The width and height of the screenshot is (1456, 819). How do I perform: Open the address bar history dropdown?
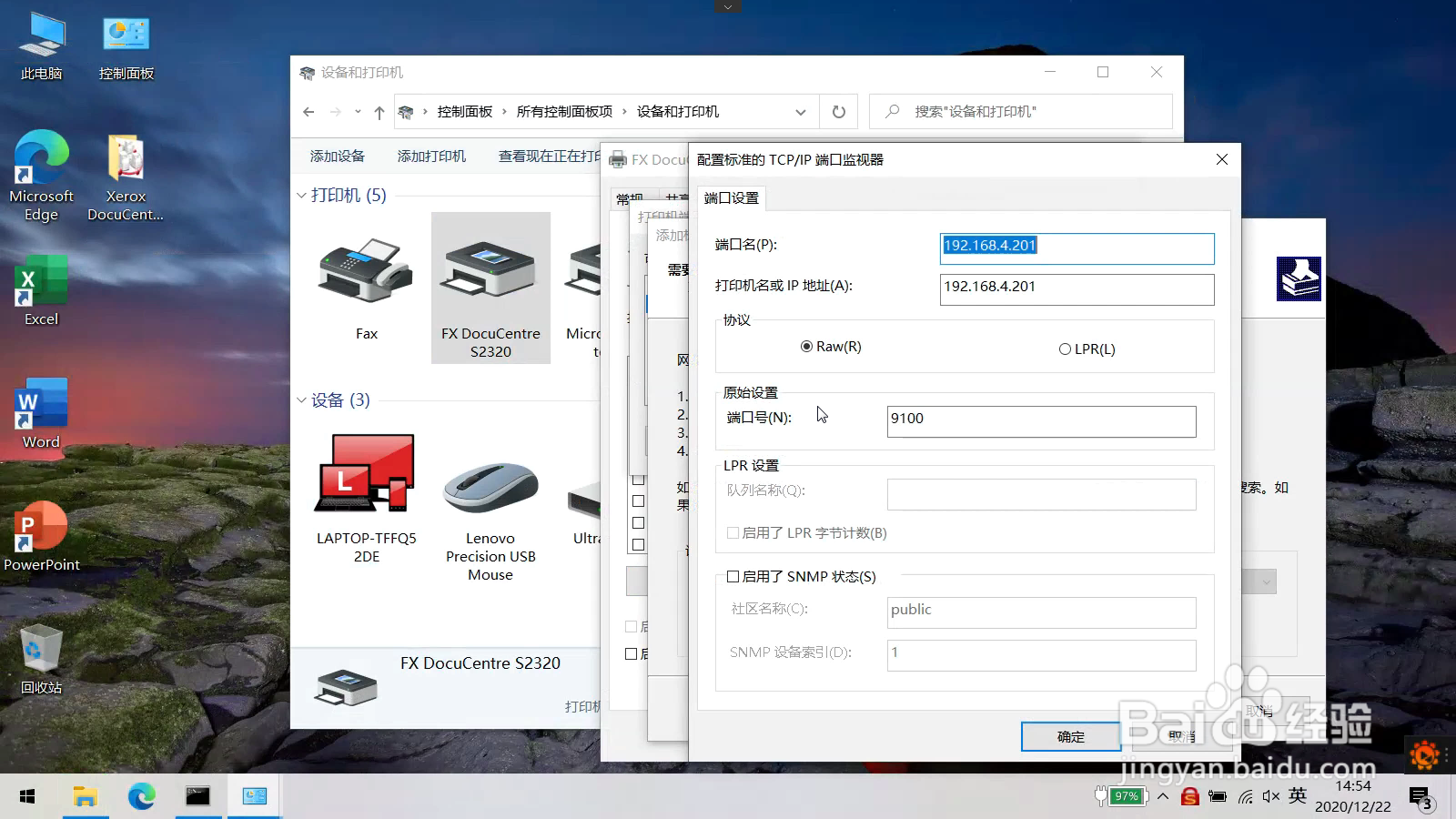pyautogui.click(x=801, y=112)
